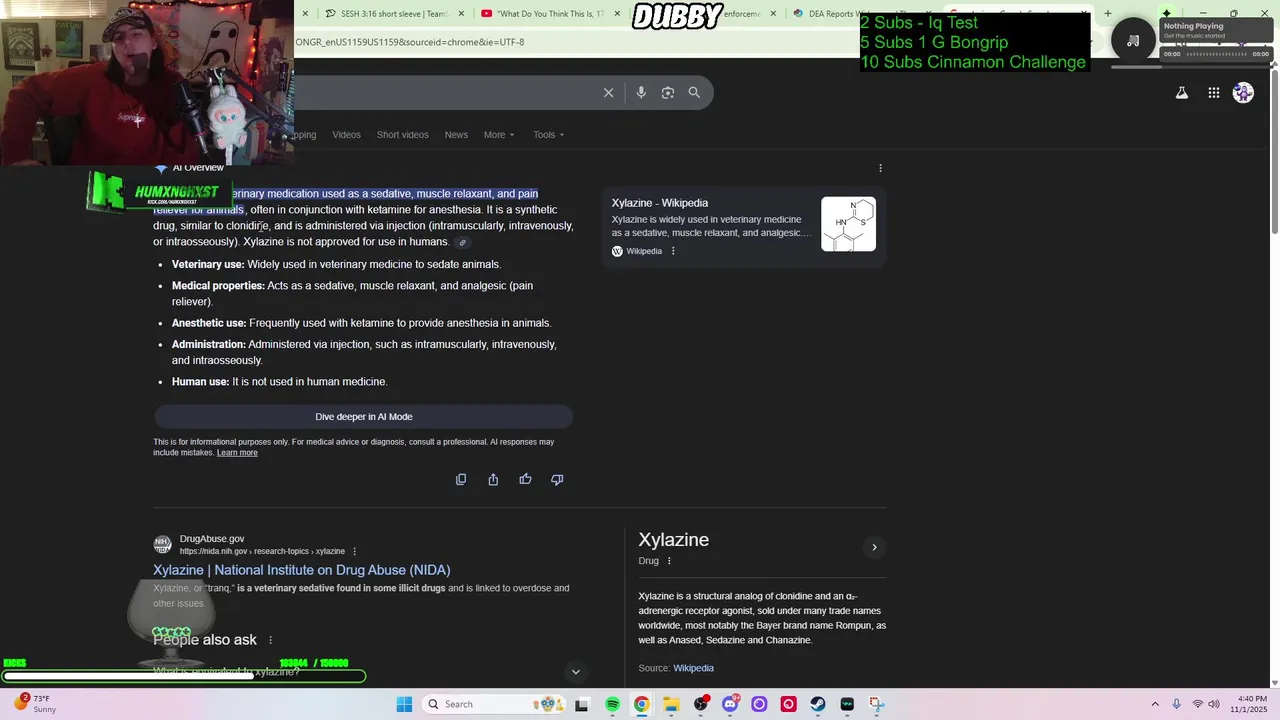The height and width of the screenshot is (720, 1280).
Task: Click the DrugAbuse.gov site name
Action: coord(212,539)
